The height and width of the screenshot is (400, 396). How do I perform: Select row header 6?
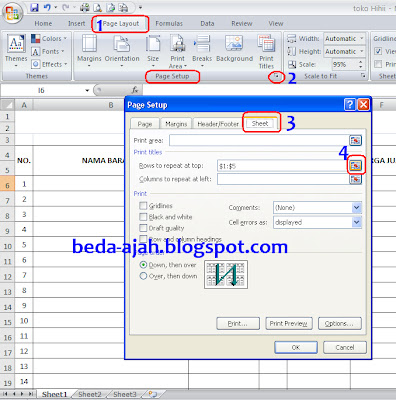[7, 185]
